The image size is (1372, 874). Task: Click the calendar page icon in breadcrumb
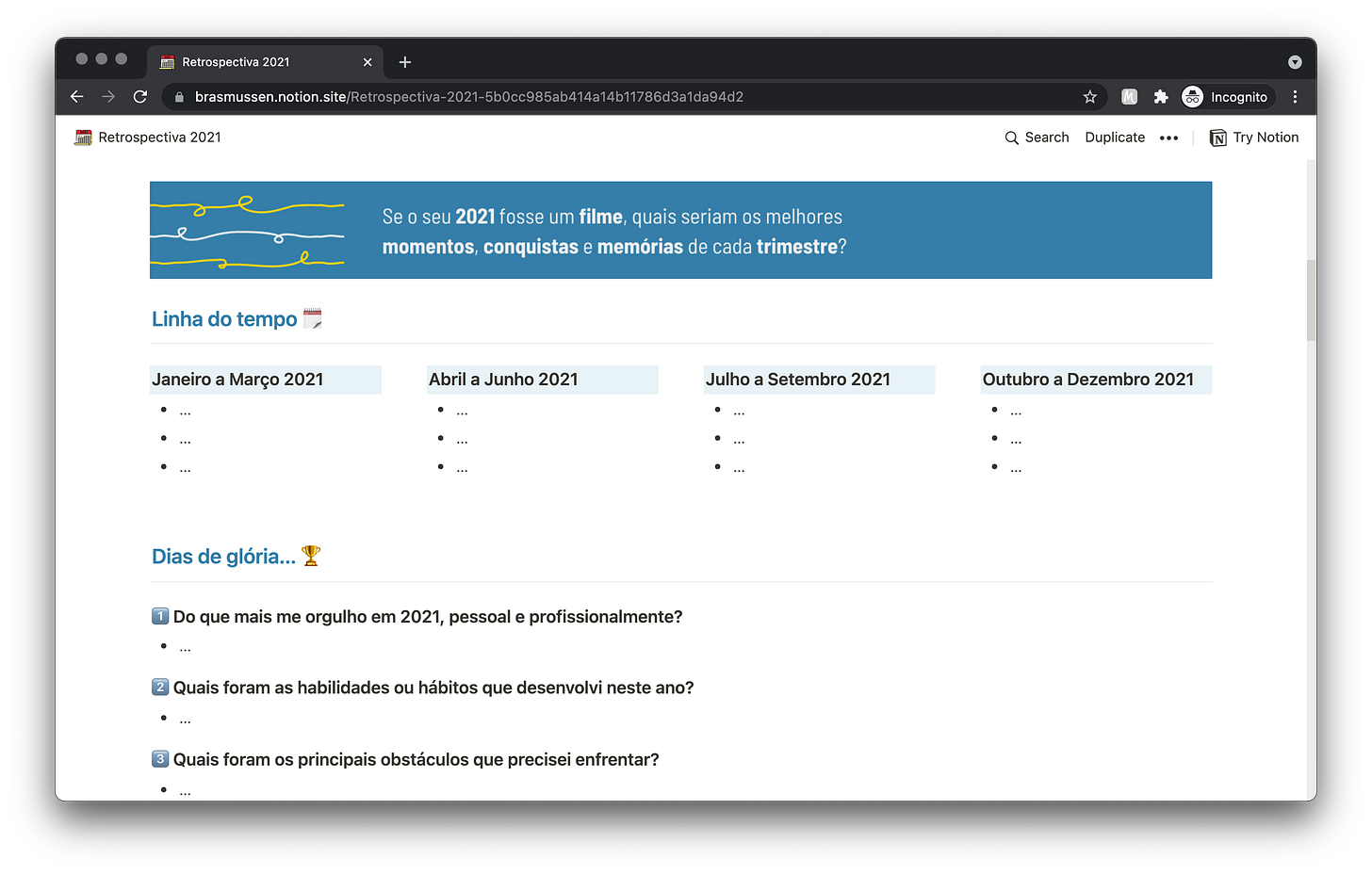[x=84, y=138]
